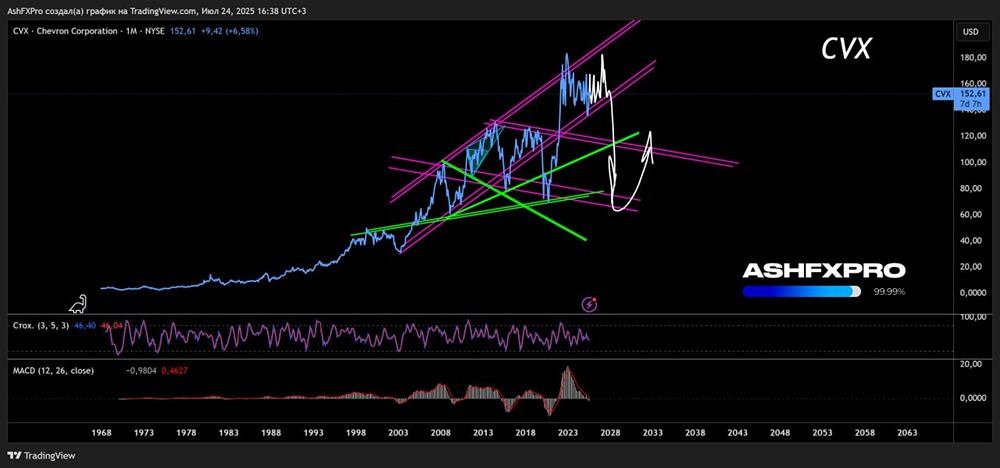Click the Stochastic red value 46,04

point(110,325)
